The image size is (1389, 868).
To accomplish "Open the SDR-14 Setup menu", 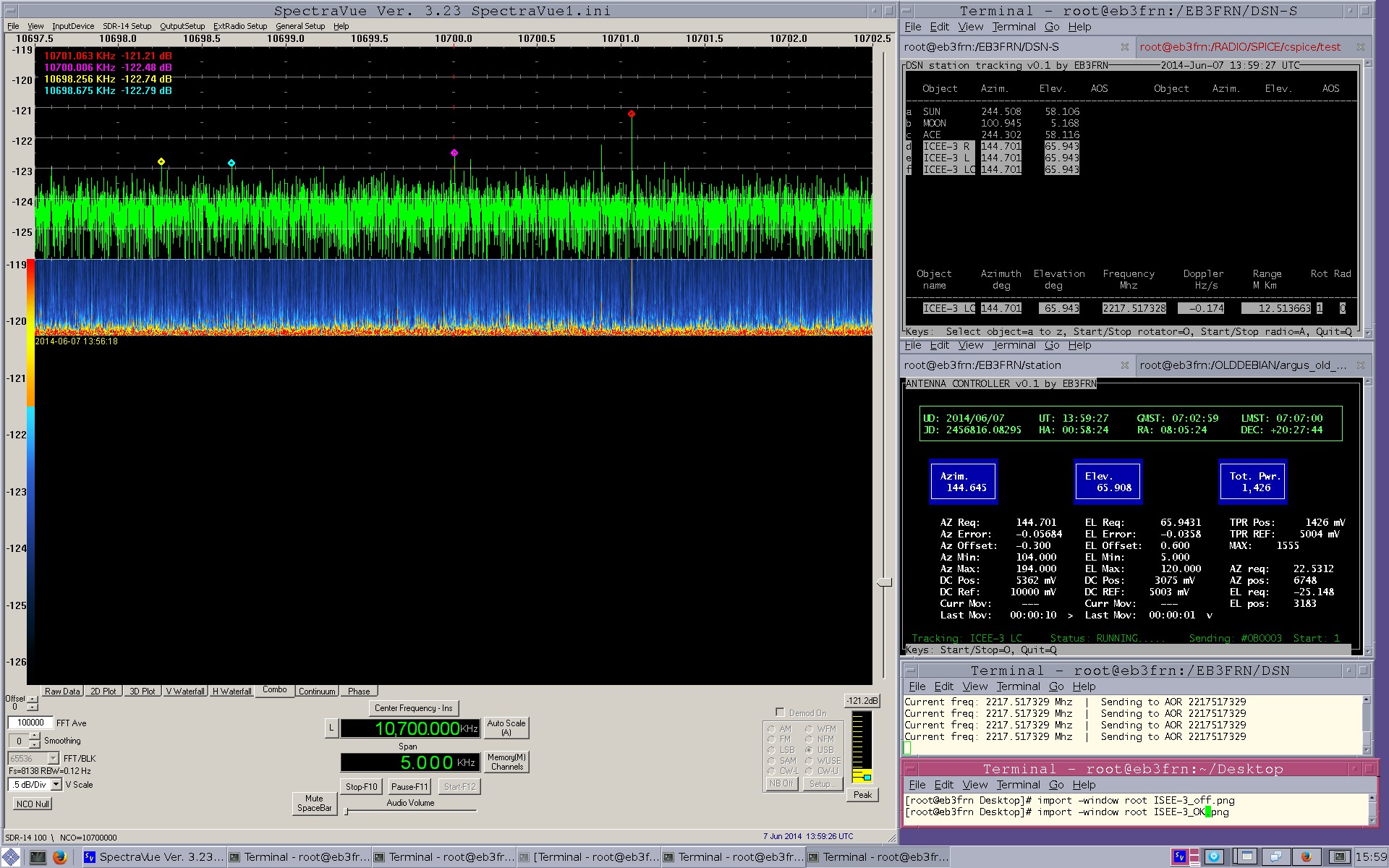I will (127, 26).
